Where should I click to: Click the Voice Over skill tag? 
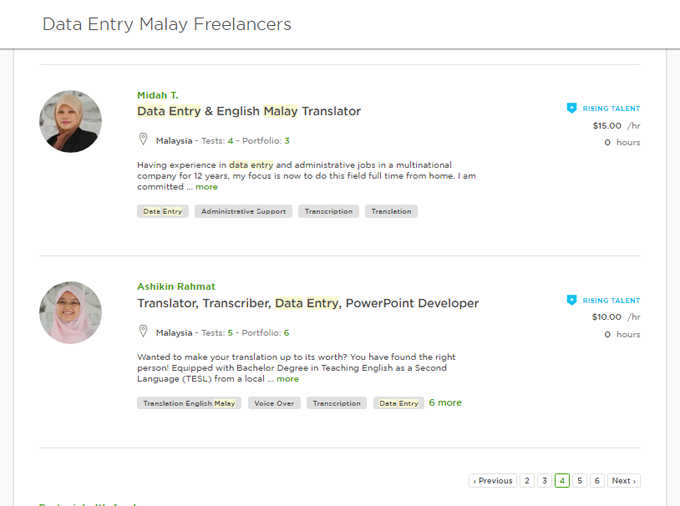274,403
